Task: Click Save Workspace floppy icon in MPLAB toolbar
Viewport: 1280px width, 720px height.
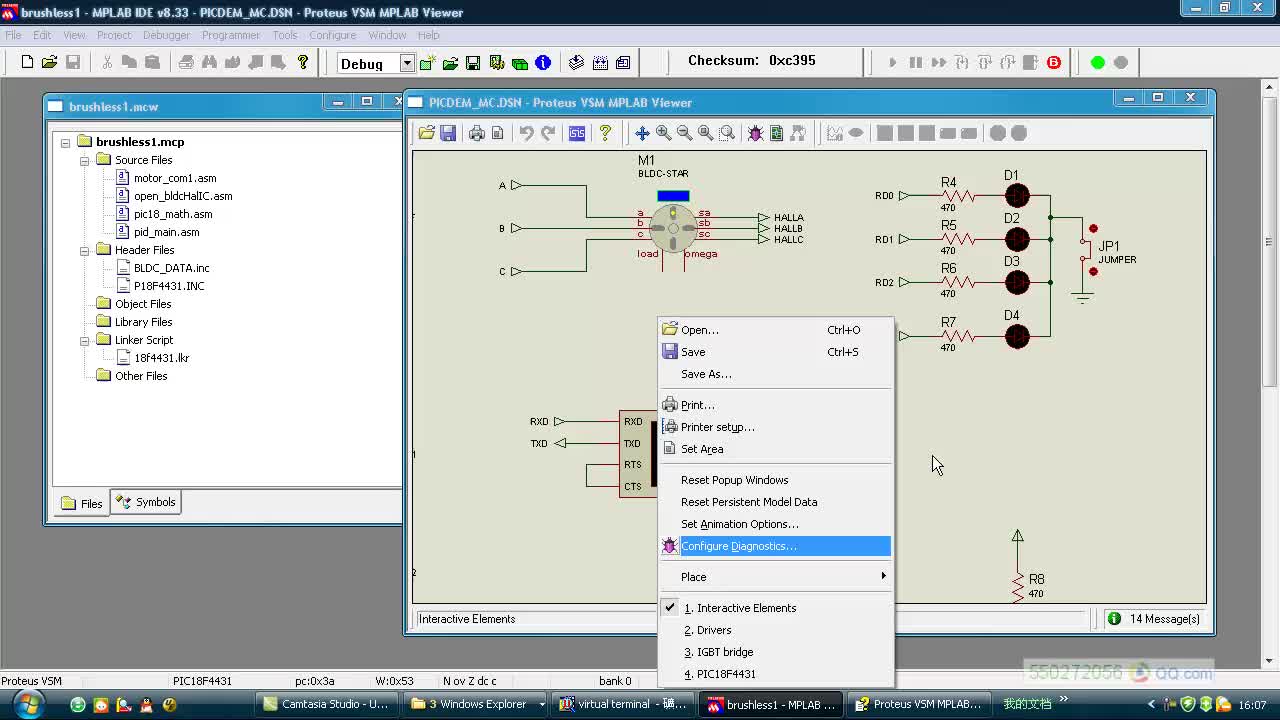Action: point(473,63)
